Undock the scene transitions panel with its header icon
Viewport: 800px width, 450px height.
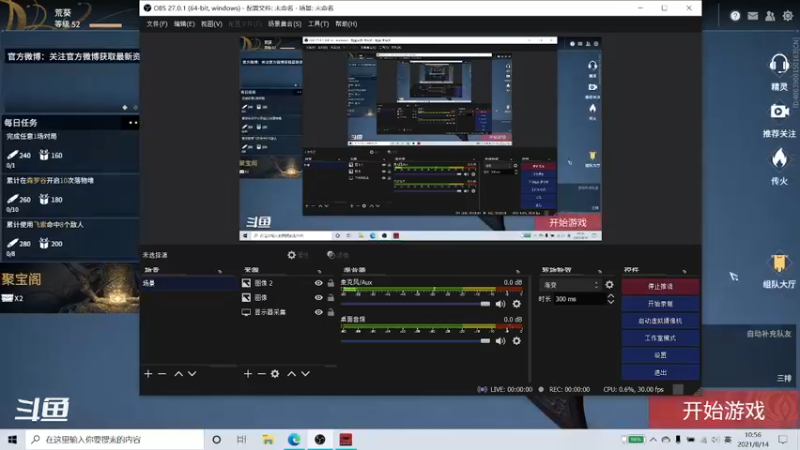point(600,270)
